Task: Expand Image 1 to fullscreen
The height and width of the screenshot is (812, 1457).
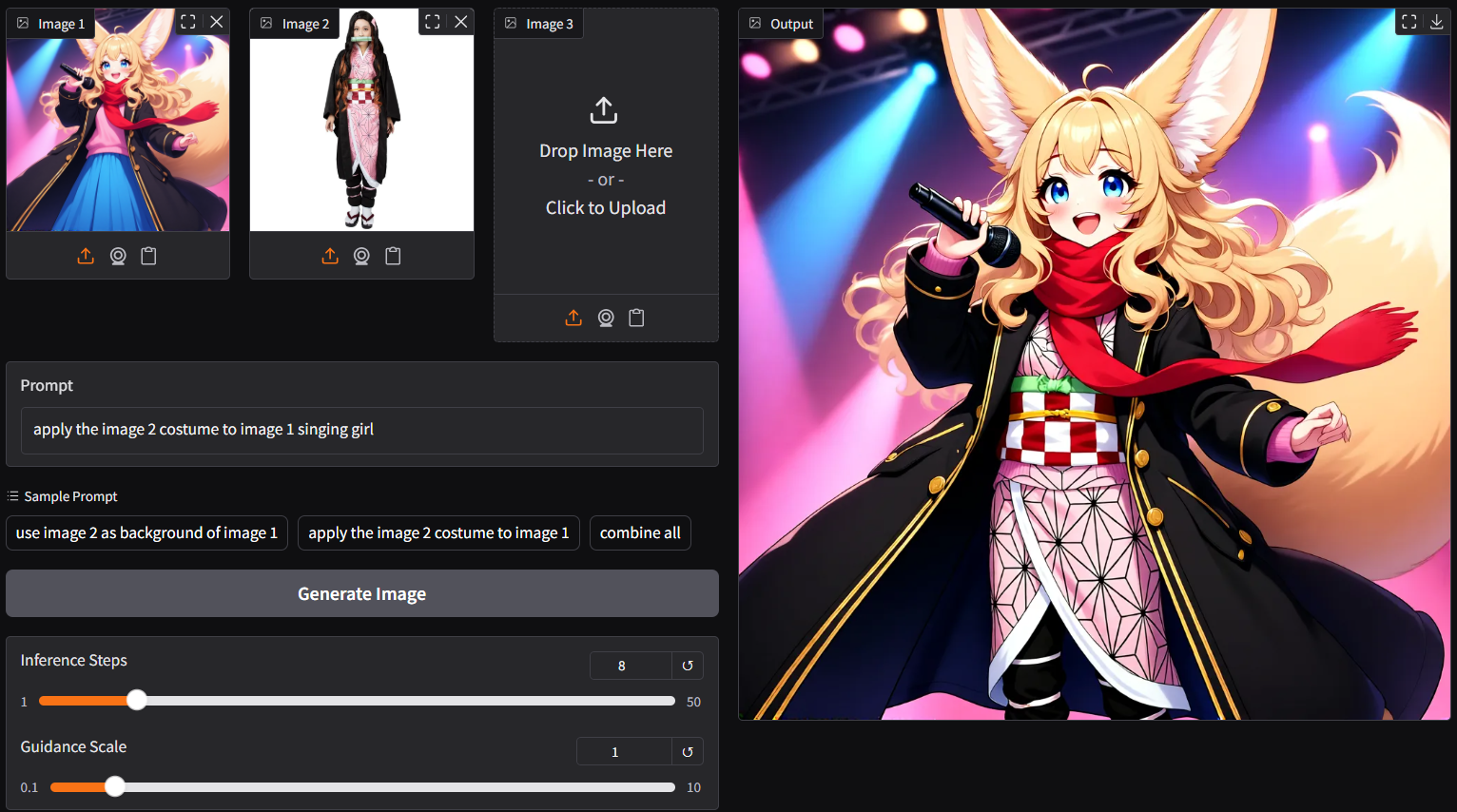Action: (x=188, y=22)
